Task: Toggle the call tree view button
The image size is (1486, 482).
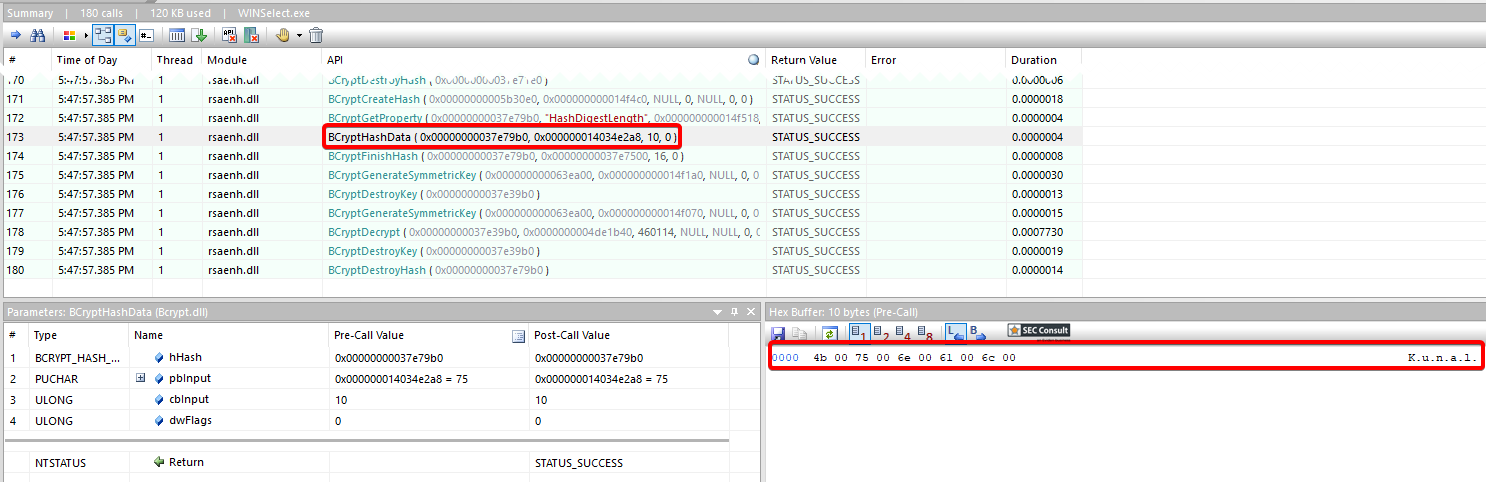Action: [104, 35]
